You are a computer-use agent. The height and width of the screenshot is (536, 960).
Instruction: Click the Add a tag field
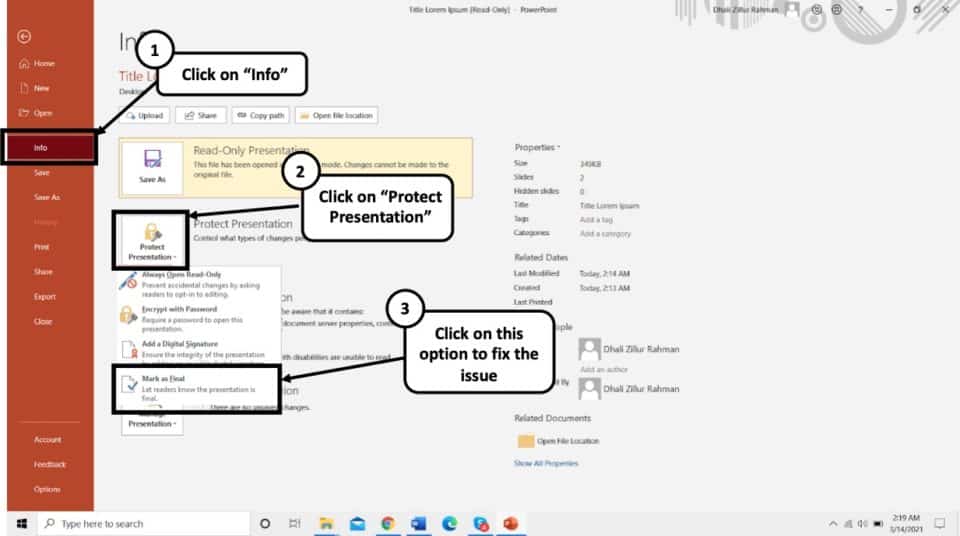[x=596, y=219]
